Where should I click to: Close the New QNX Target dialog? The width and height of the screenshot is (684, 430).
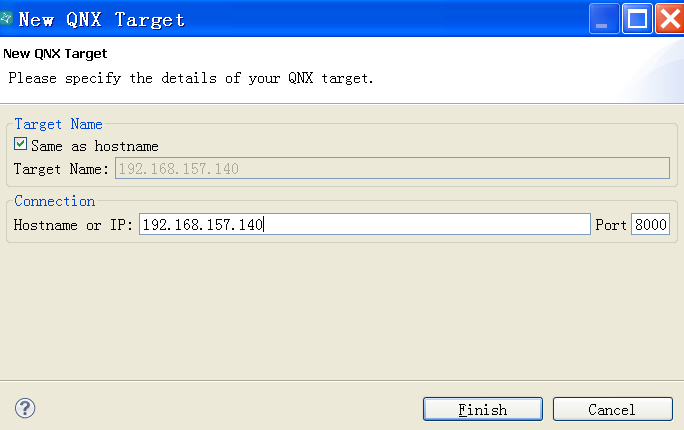(x=670, y=18)
